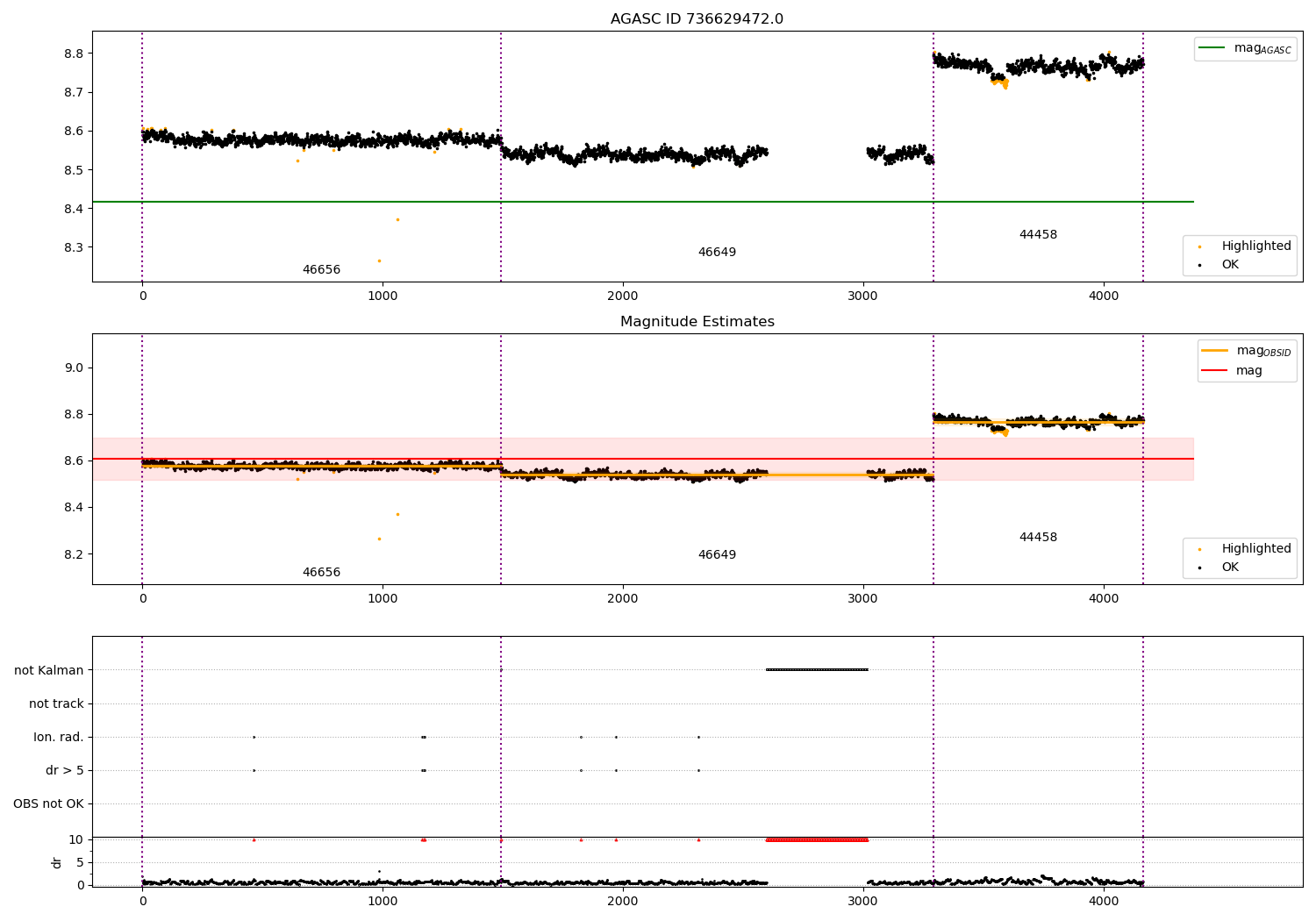Click the 8.5 y-axis tick label
The height and width of the screenshot is (921, 1316).
click(x=74, y=170)
